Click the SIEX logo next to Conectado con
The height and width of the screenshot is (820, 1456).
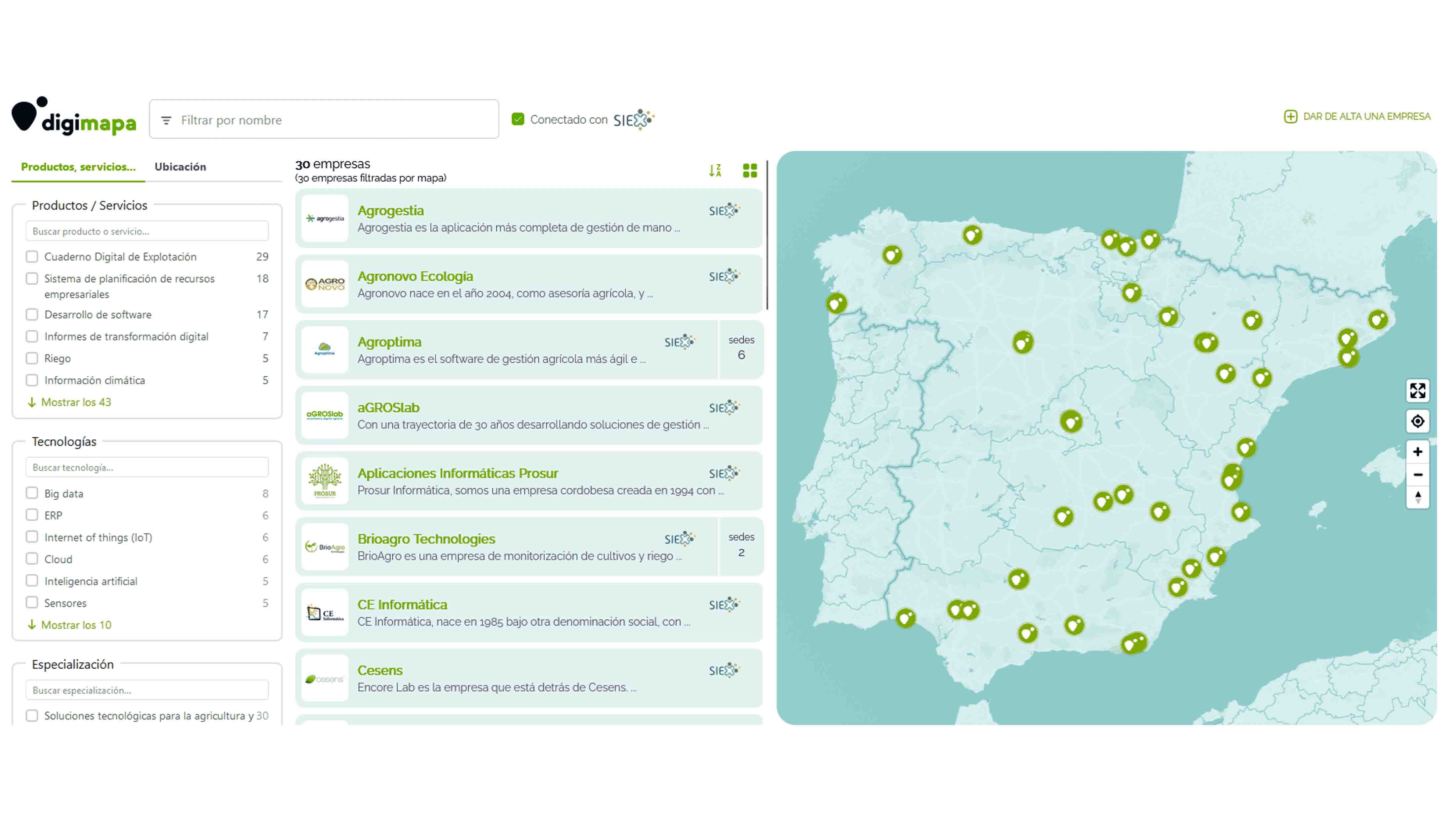(634, 119)
